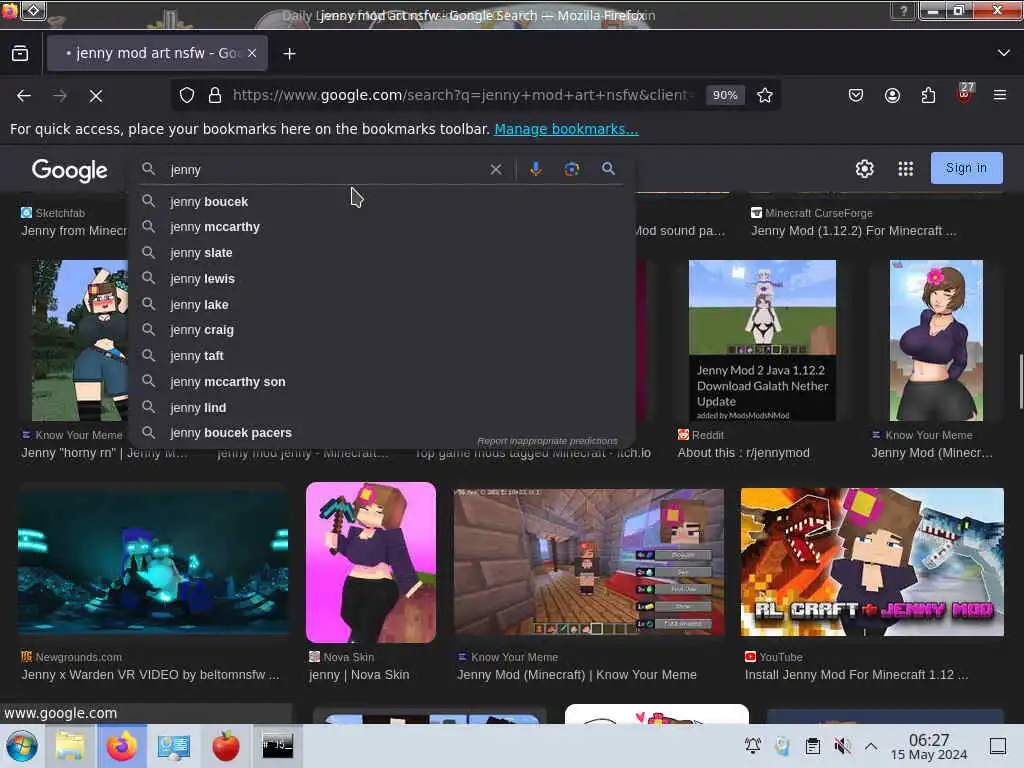Open Firefox application hamburger menu
The height and width of the screenshot is (768, 1024).
coord(1000,95)
